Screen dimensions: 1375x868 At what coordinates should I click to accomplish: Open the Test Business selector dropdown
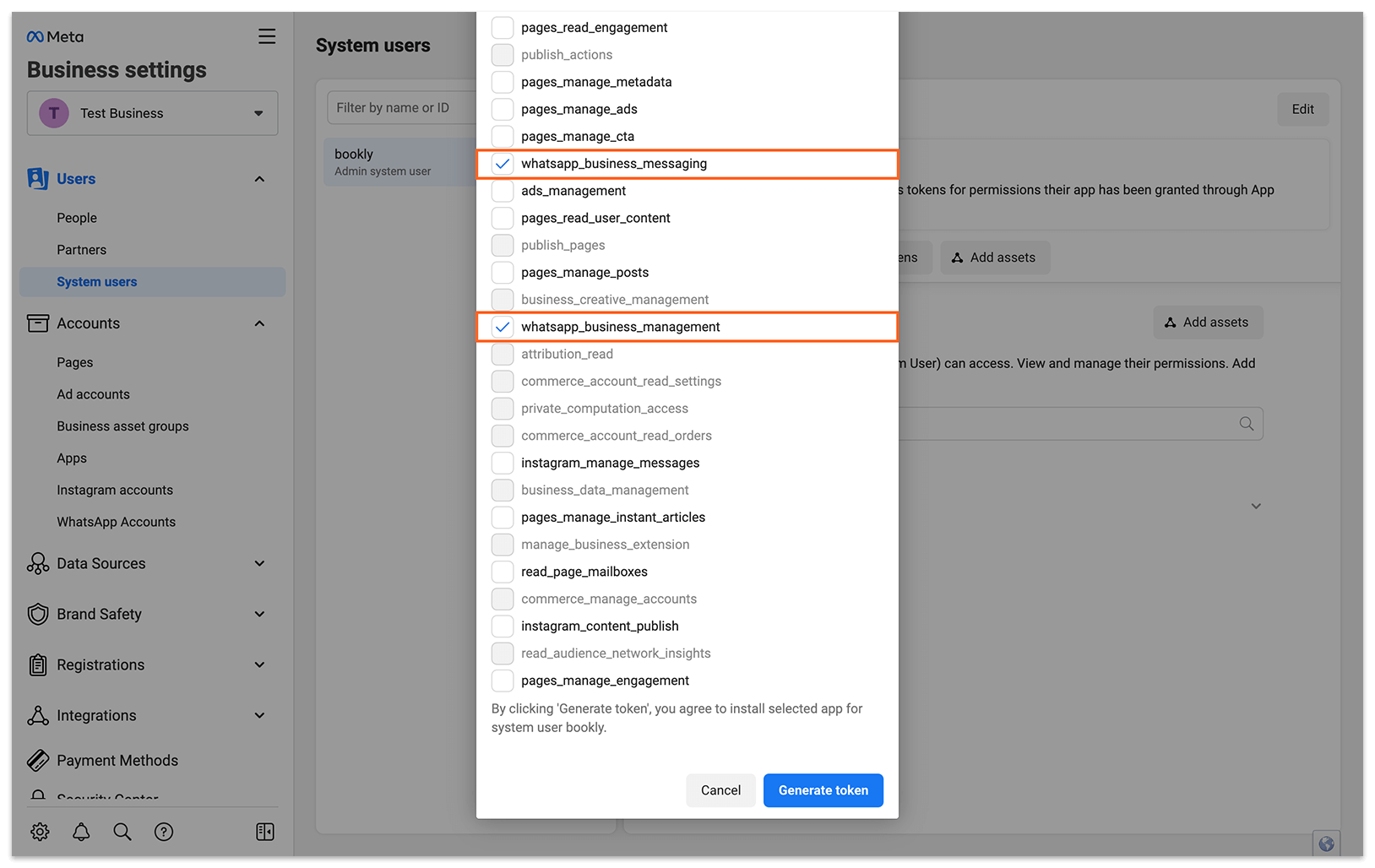pos(153,113)
